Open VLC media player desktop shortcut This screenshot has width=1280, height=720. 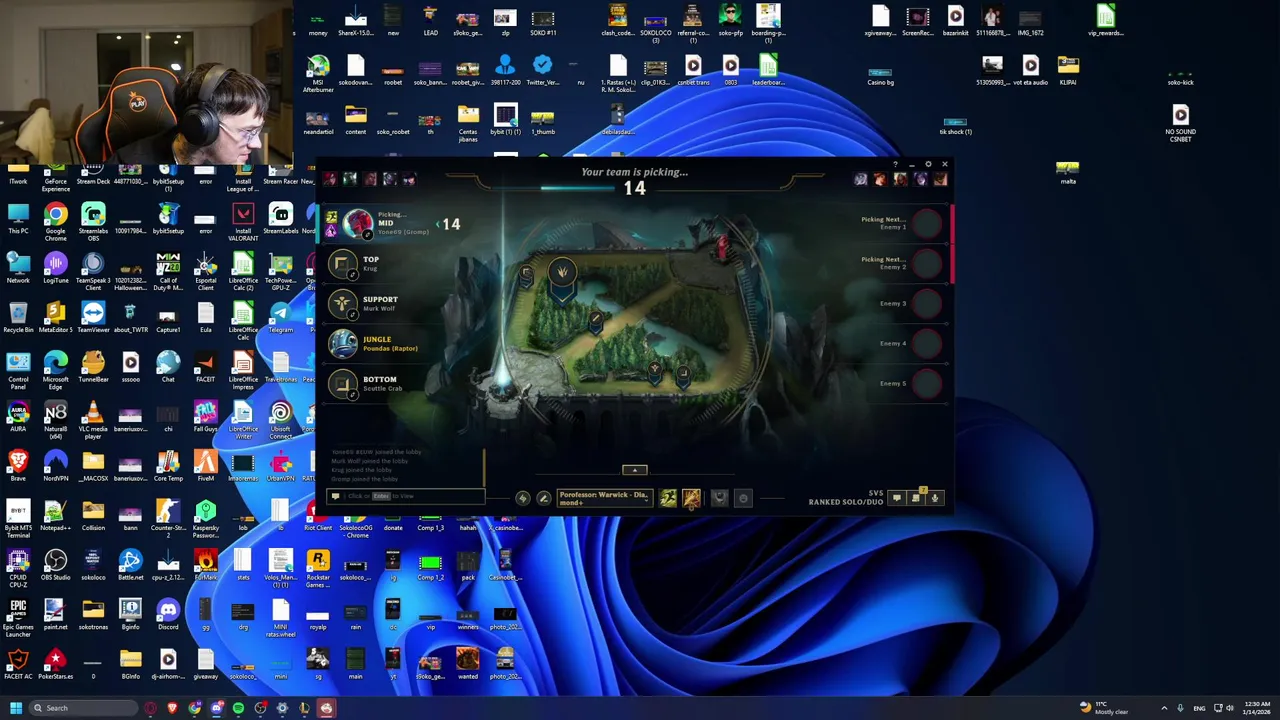[x=93, y=420]
